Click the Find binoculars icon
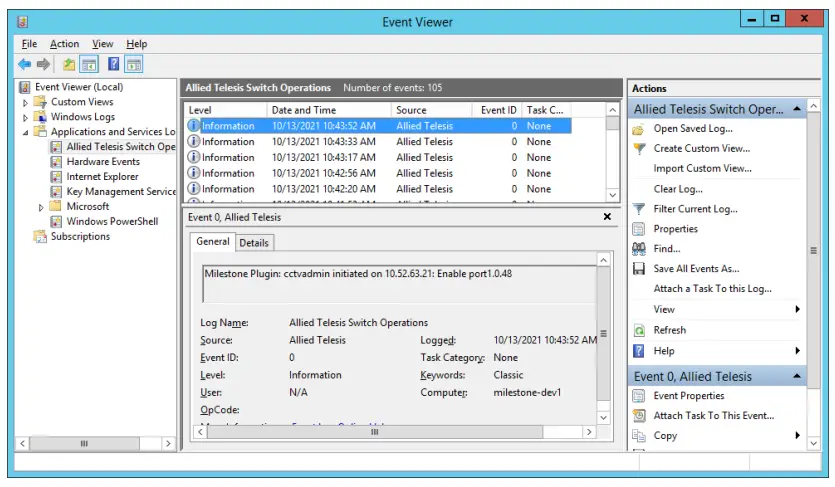This screenshot has width=835, height=487. coord(640,249)
